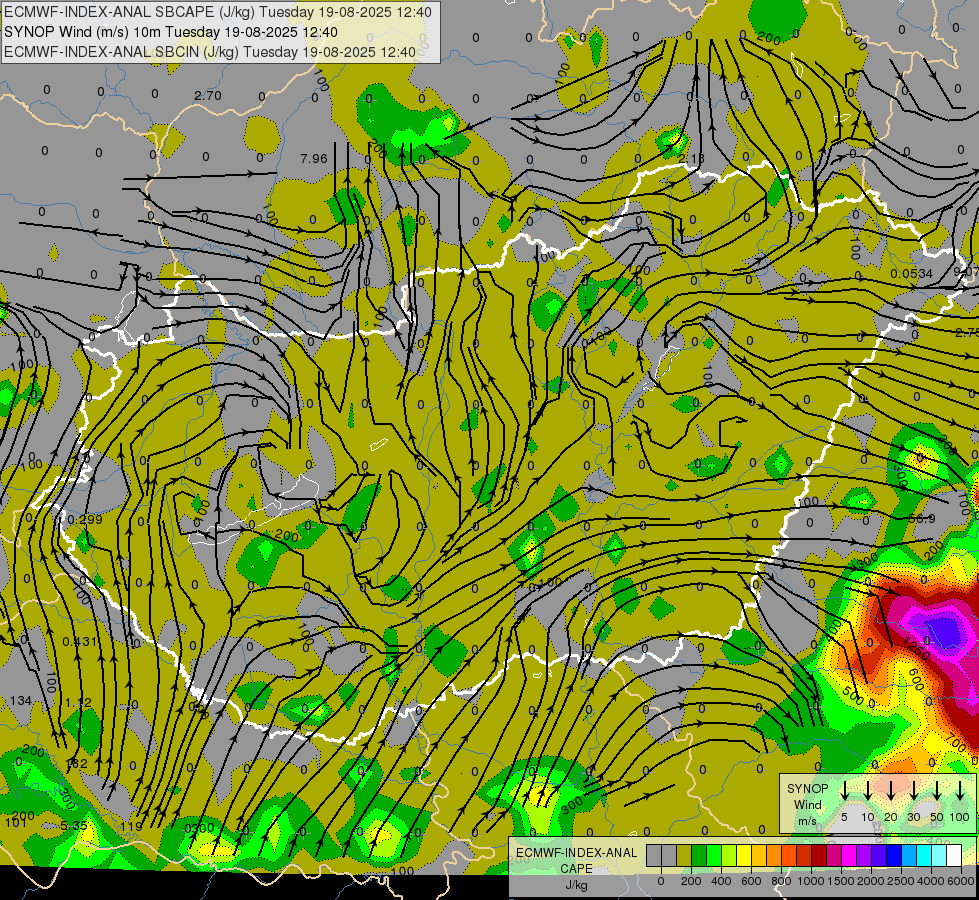Select the dark green CAPE legend swatch
This screenshot has width=979, height=900.
pyautogui.click(x=699, y=855)
